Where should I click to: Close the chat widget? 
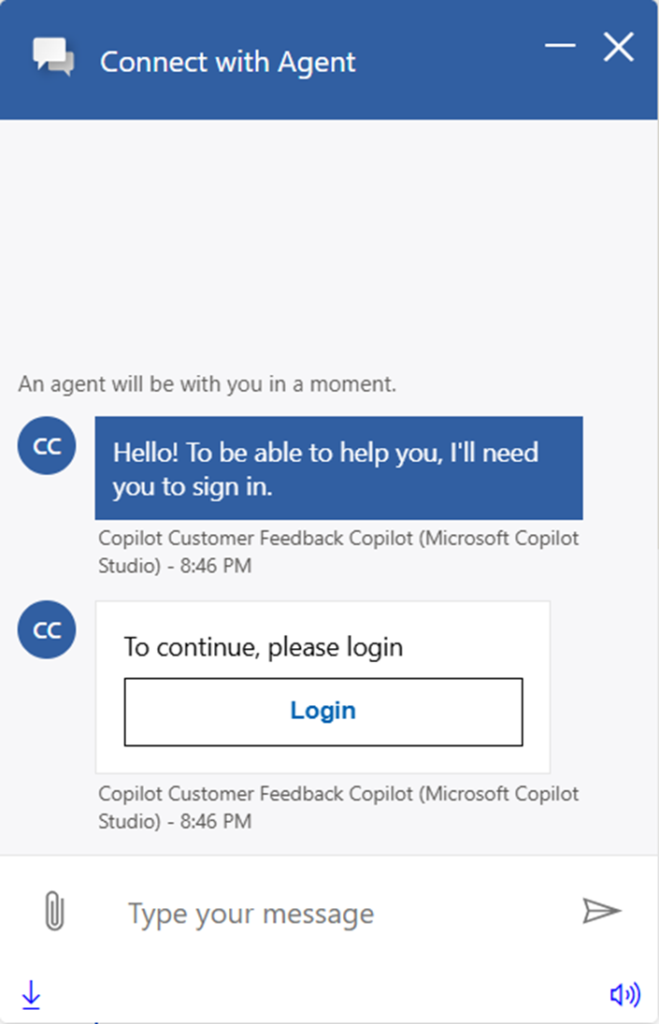point(619,46)
